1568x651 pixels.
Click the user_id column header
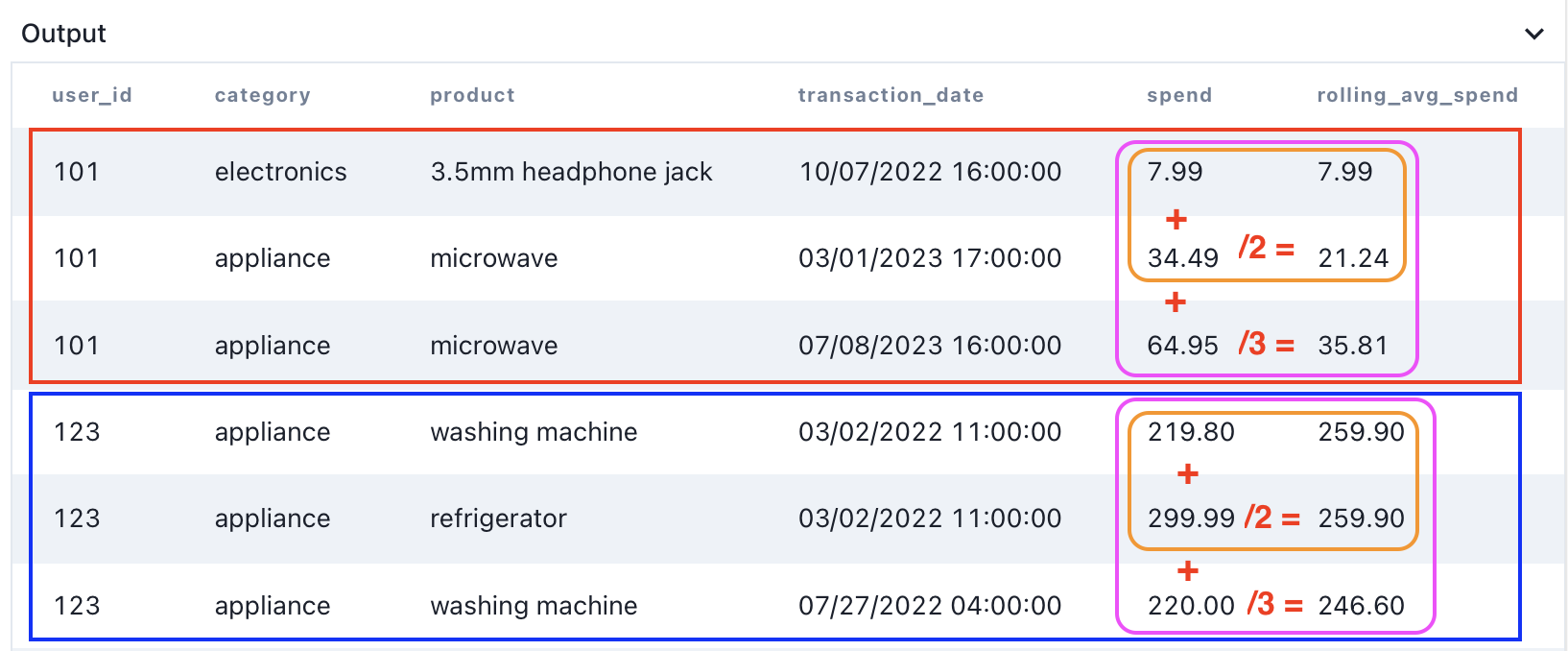pyautogui.click(x=92, y=95)
